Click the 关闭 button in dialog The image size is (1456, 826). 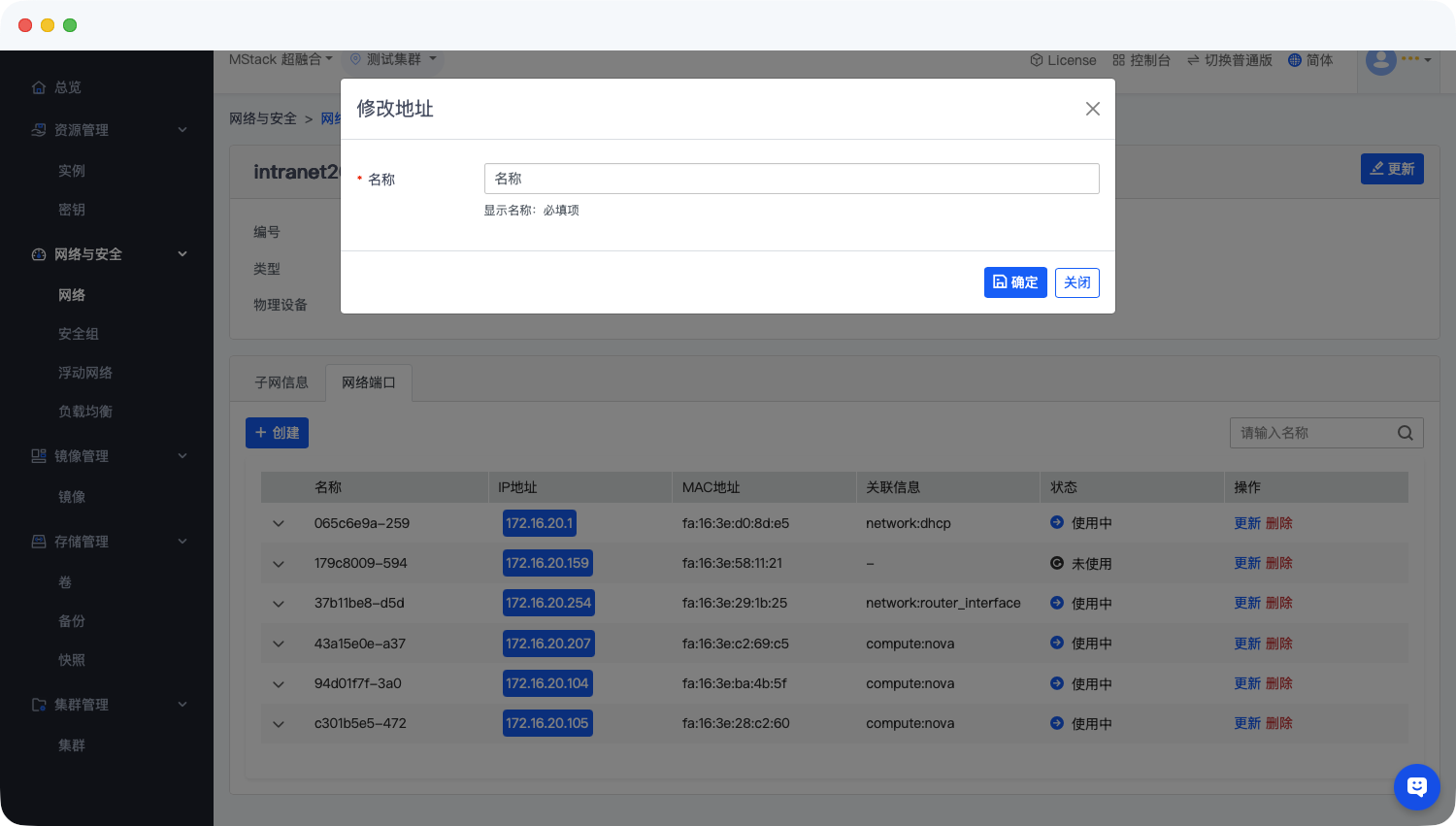pyautogui.click(x=1076, y=282)
